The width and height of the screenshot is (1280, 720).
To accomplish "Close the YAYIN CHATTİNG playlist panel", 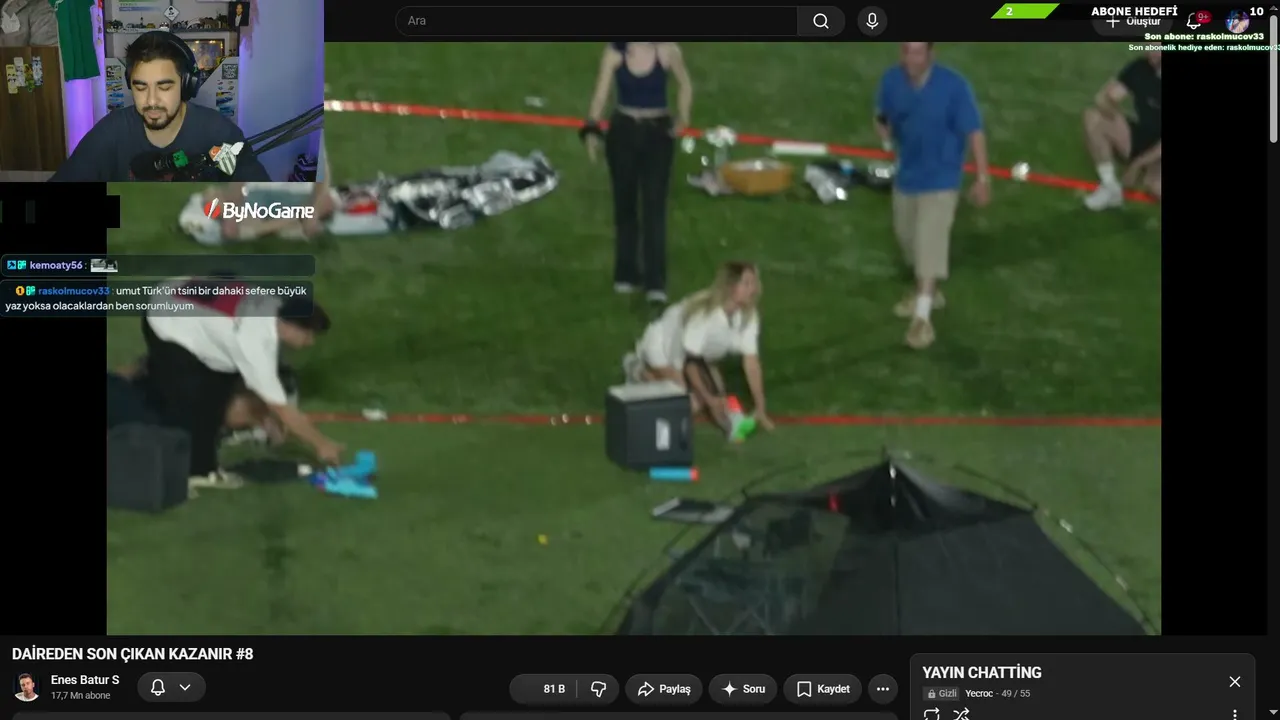I will point(1235,682).
